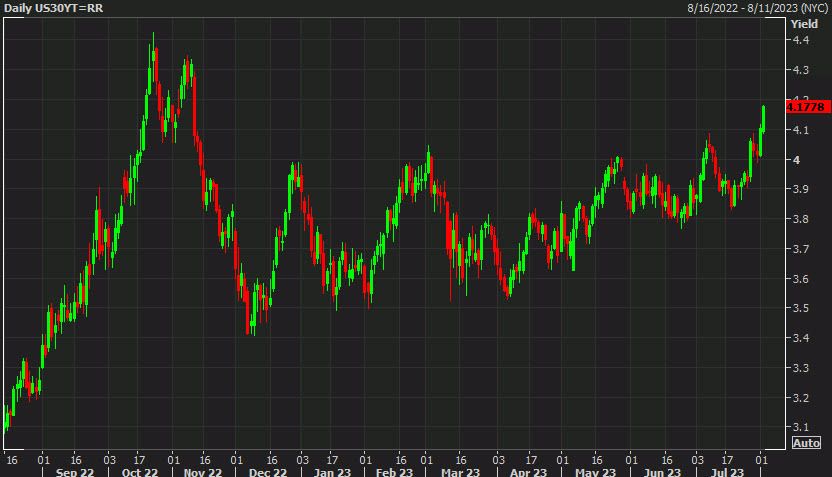Click the Jan 23 month label
Image resolution: width=832 pixels, height=477 pixels.
click(332, 471)
